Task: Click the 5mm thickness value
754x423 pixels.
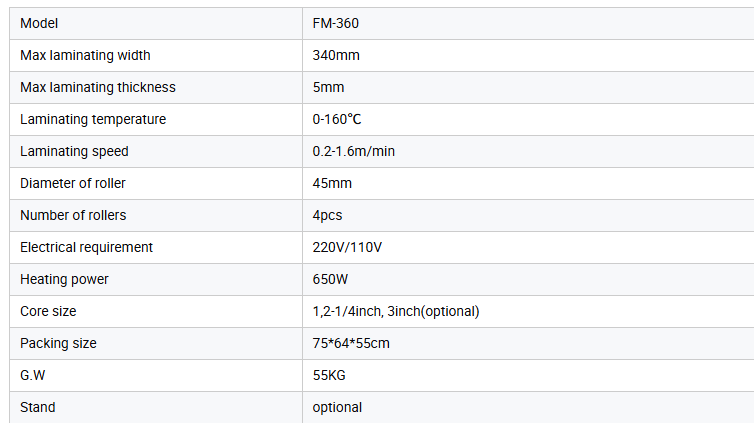Action: tap(328, 87)
